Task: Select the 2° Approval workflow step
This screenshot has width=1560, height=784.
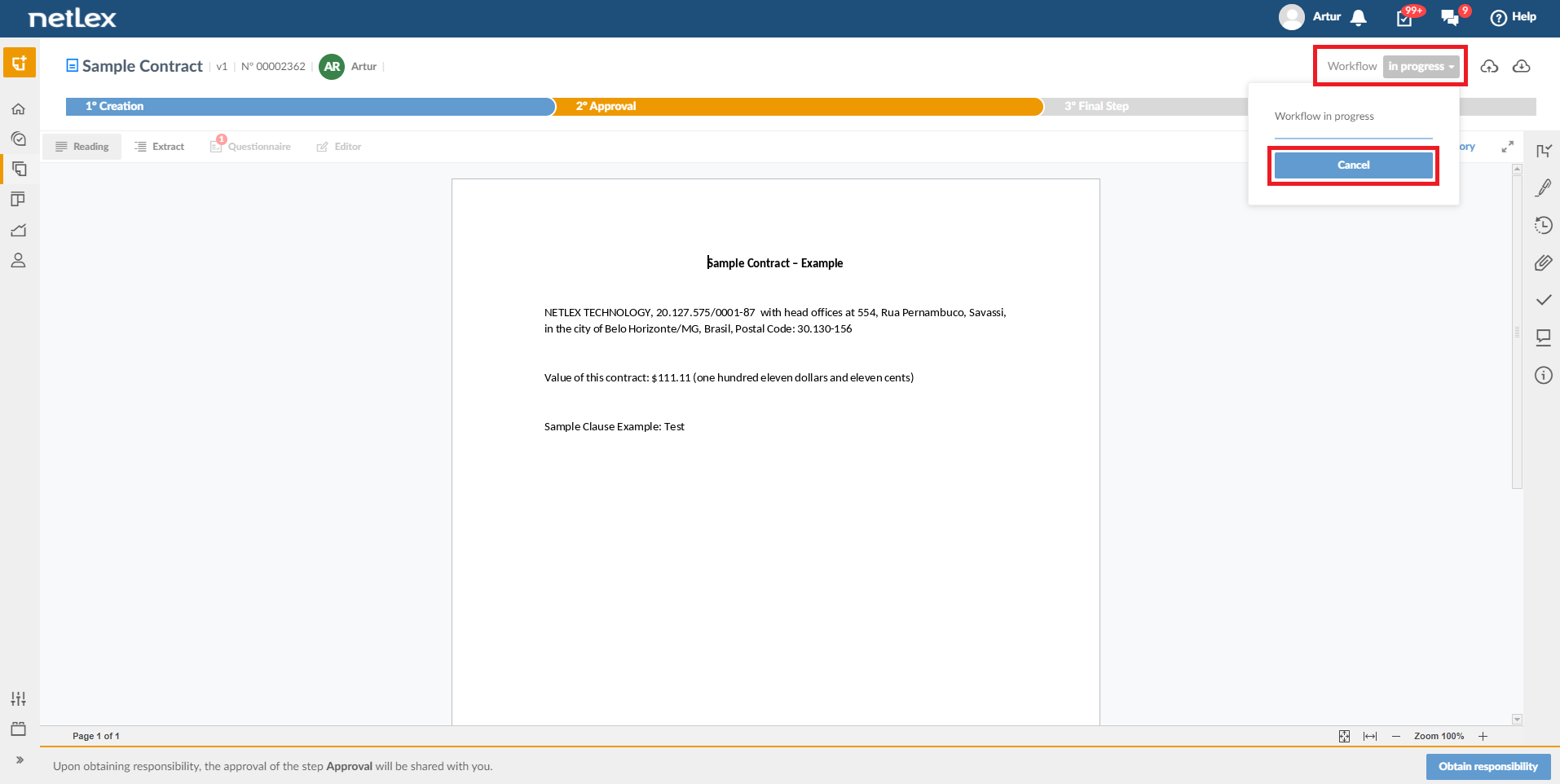Action: click(x=799, y=107)
